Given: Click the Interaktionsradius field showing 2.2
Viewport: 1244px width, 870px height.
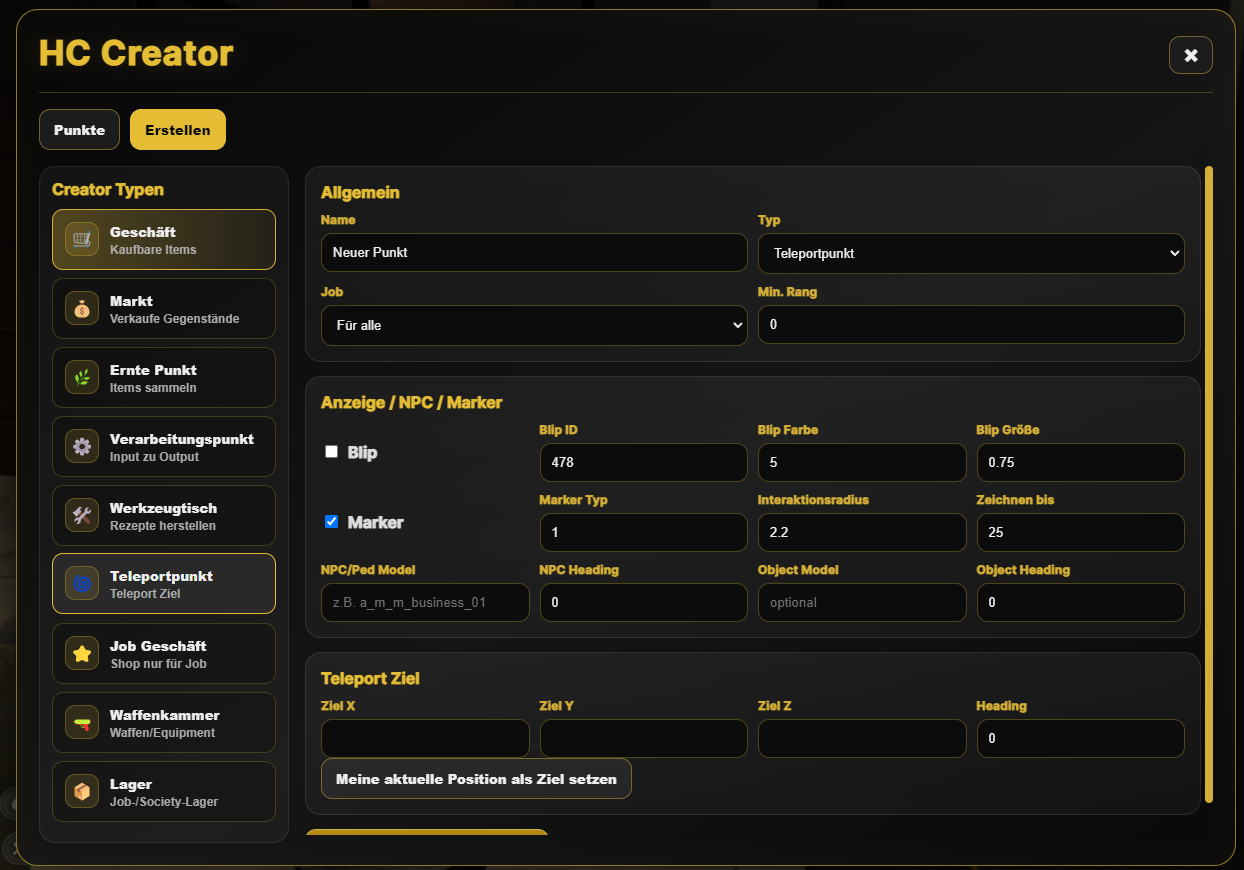Looking at the screenshot, I should click(x=862, y=532).
